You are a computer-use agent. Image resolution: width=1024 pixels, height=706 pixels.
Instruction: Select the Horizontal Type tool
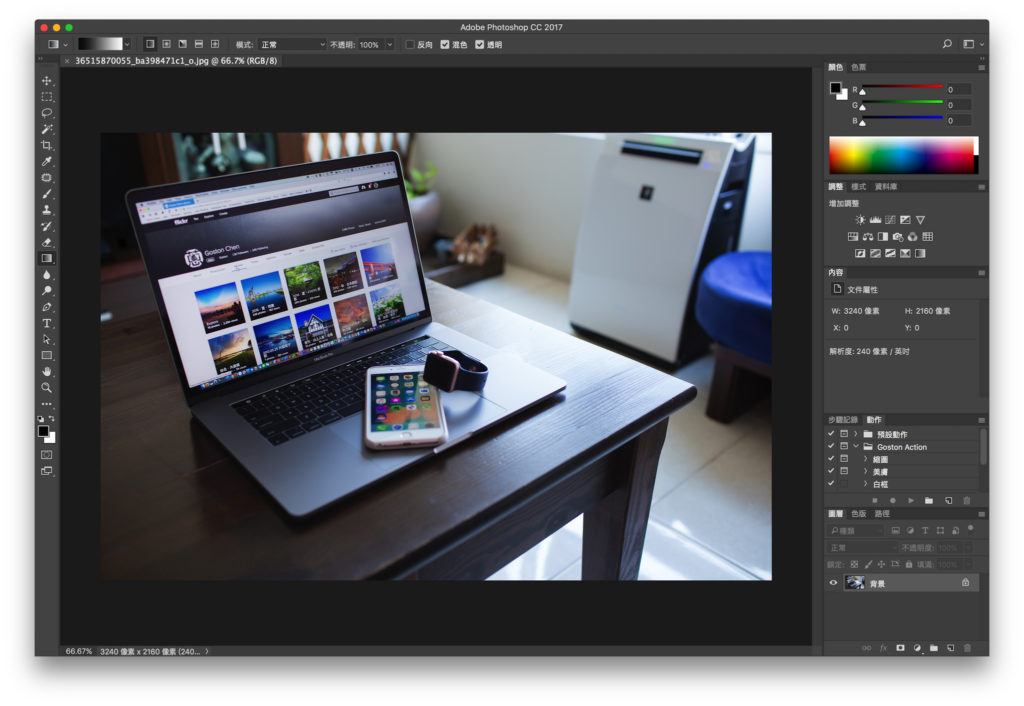46,323
